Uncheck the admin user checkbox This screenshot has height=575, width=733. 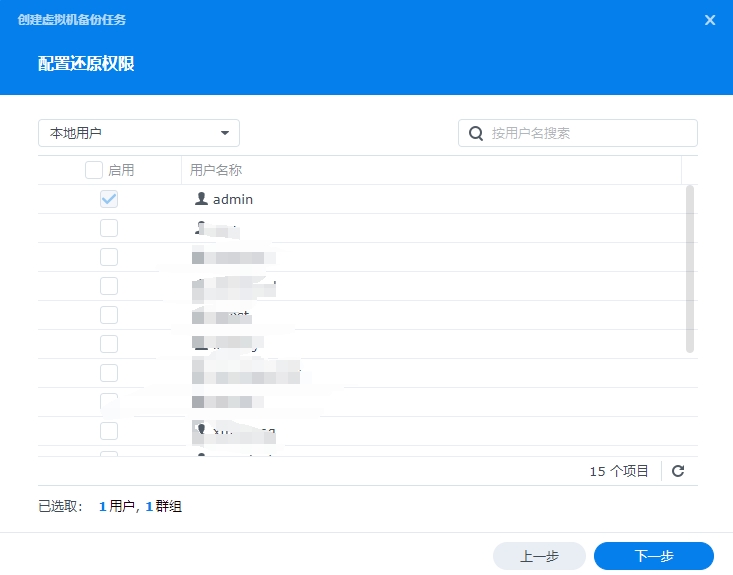point(109,199)
